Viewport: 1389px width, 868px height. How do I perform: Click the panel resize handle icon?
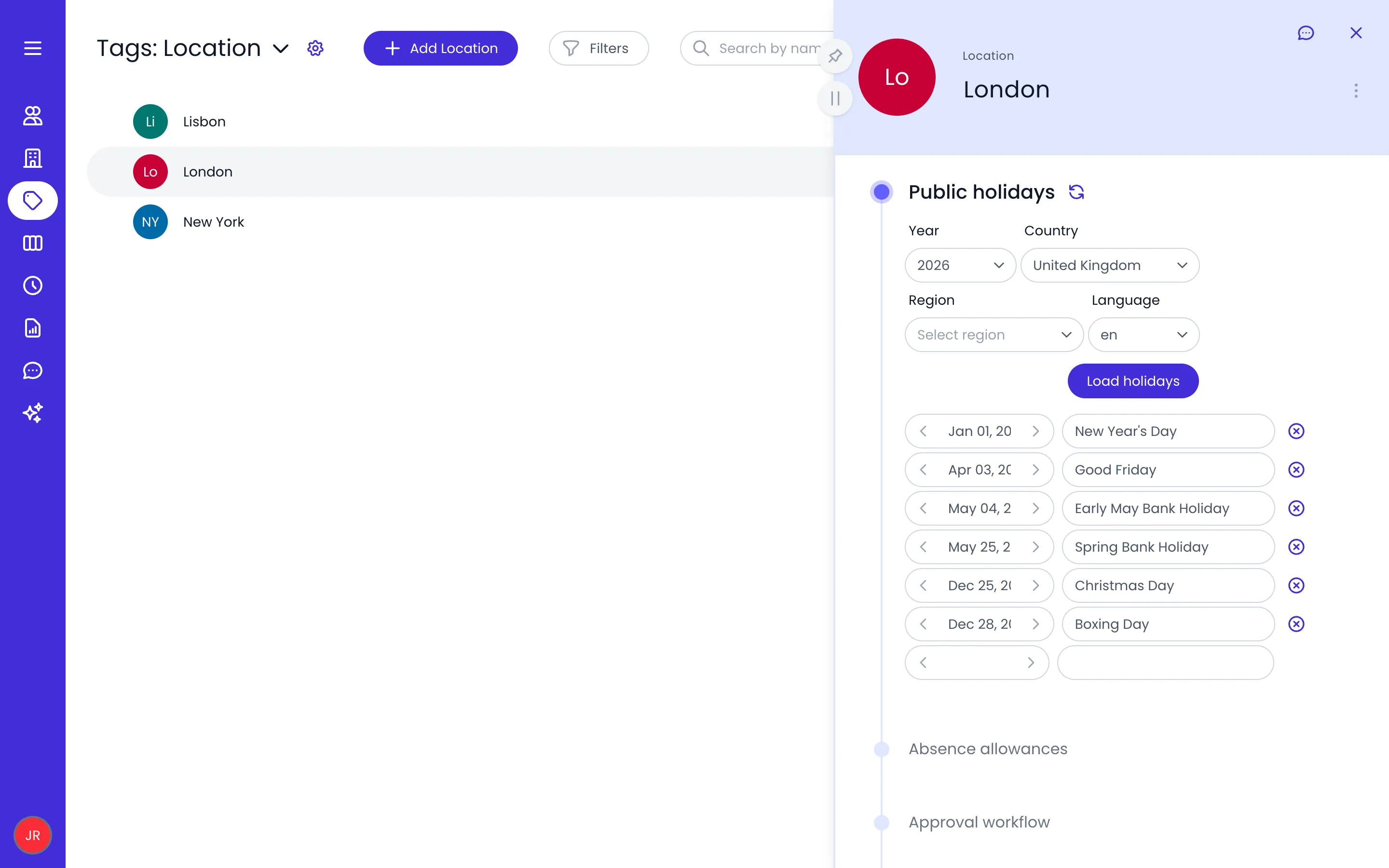click(x=835, y=99)
